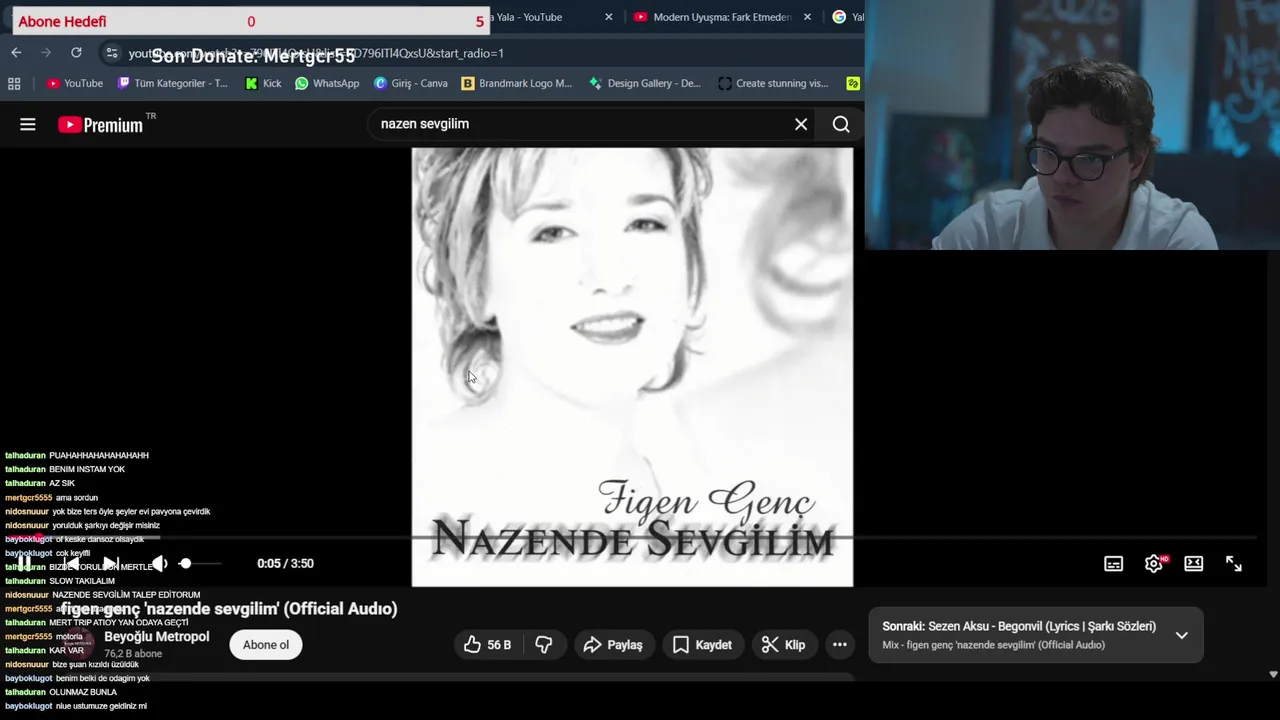This screenshot has height=720, width=1280.
Task: Open the green bookmark at the bar's end
Action: coord(853,83)
